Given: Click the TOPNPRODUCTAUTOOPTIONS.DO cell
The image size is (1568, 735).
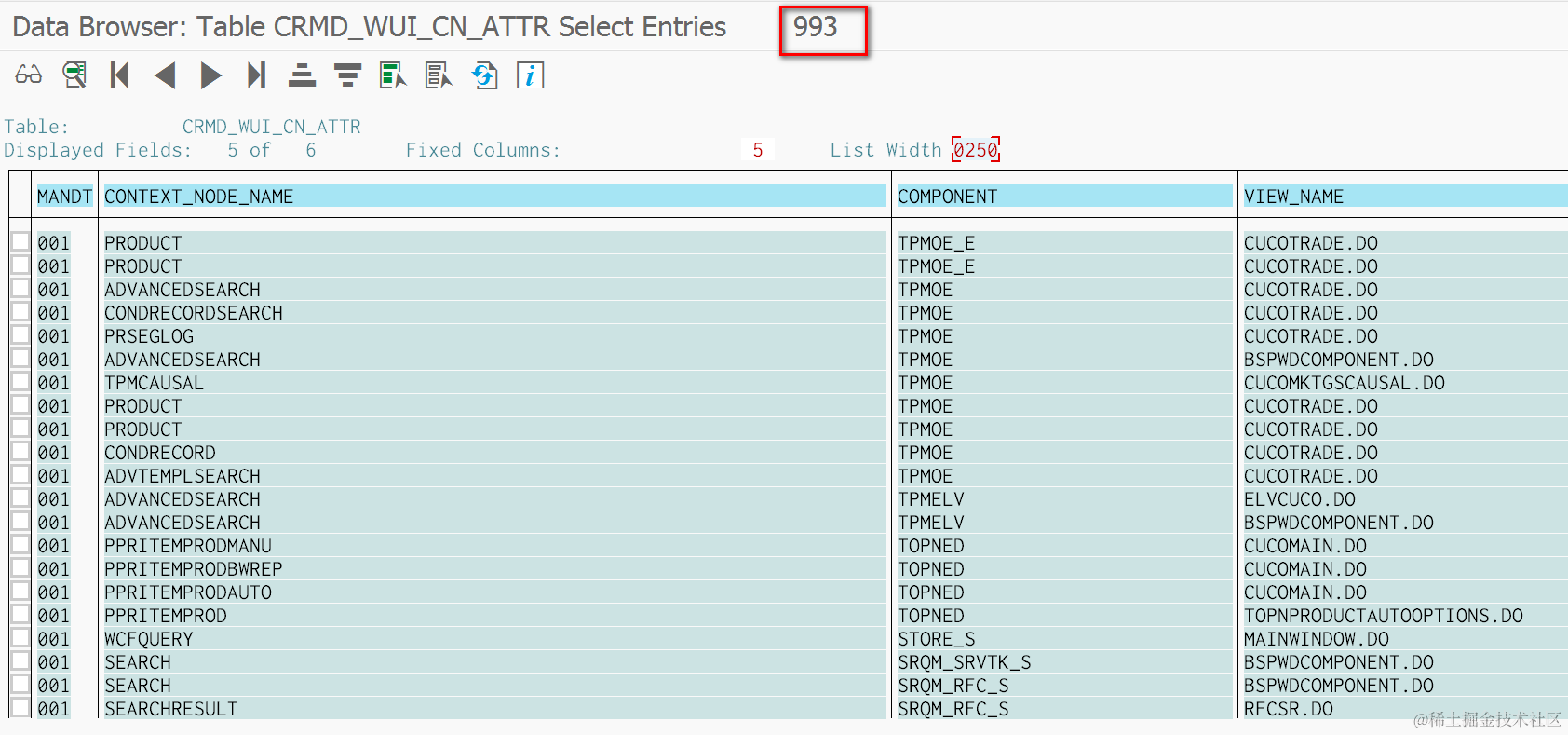Looking at the screenshot, I should pos(1405,616).
